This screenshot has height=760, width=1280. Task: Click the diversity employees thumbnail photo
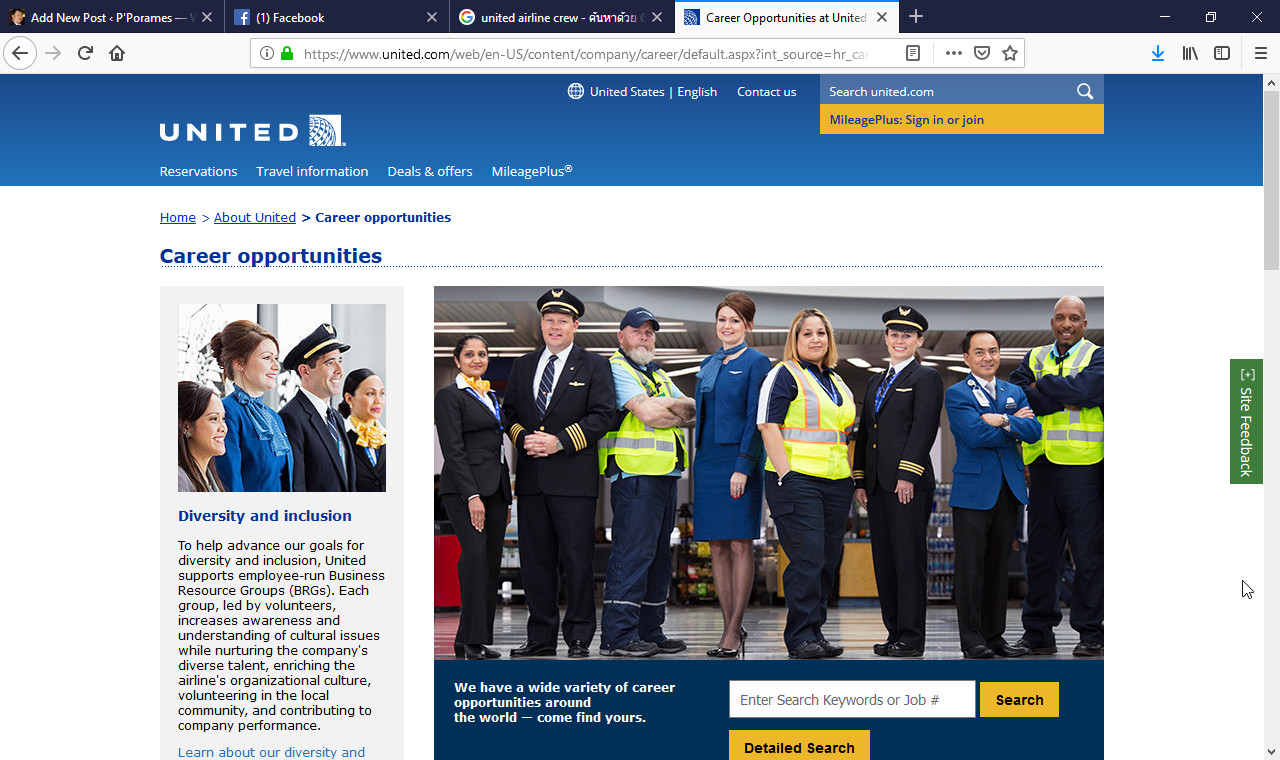pos(282,398)
